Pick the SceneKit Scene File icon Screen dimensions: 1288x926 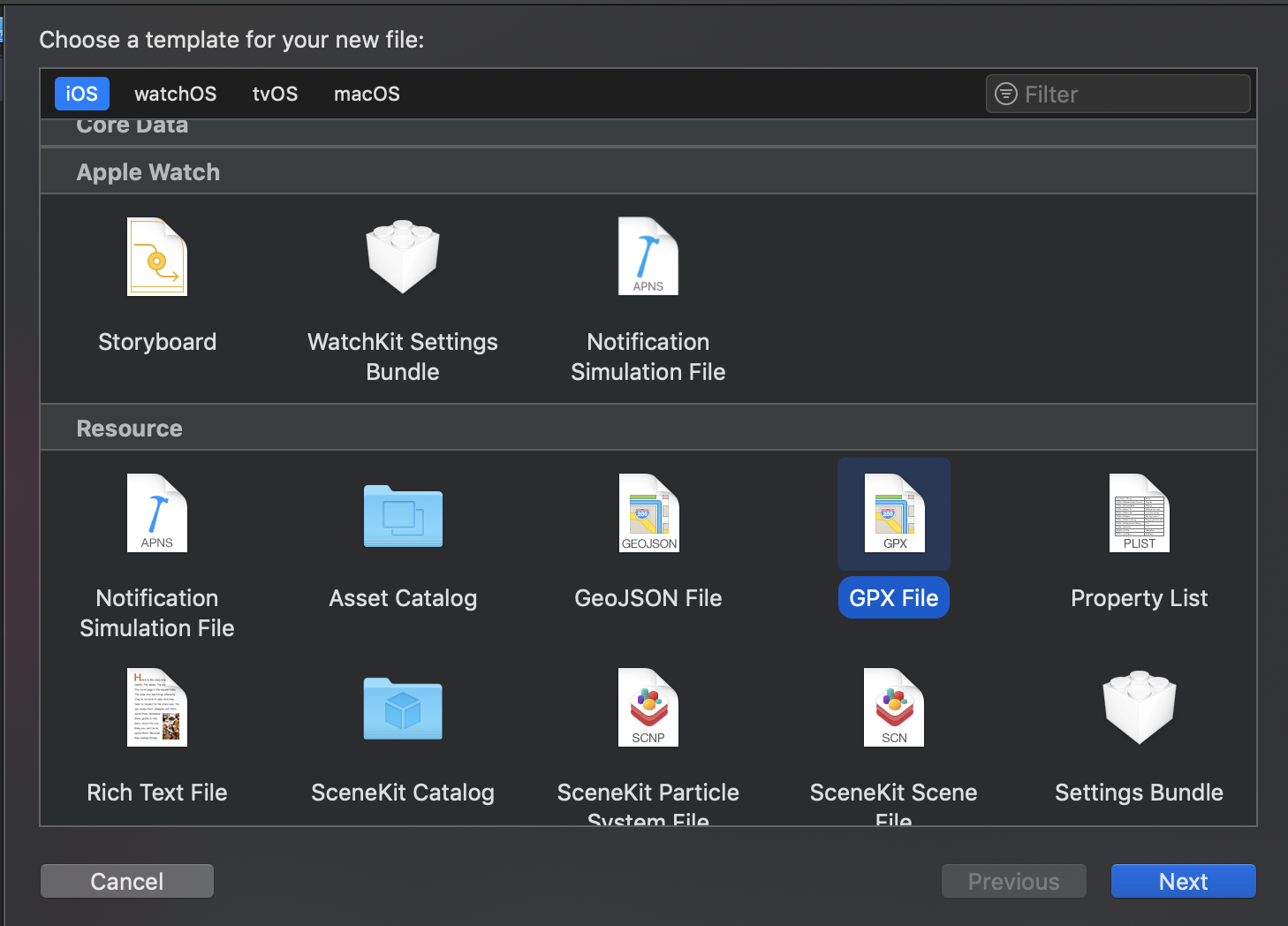894,708
